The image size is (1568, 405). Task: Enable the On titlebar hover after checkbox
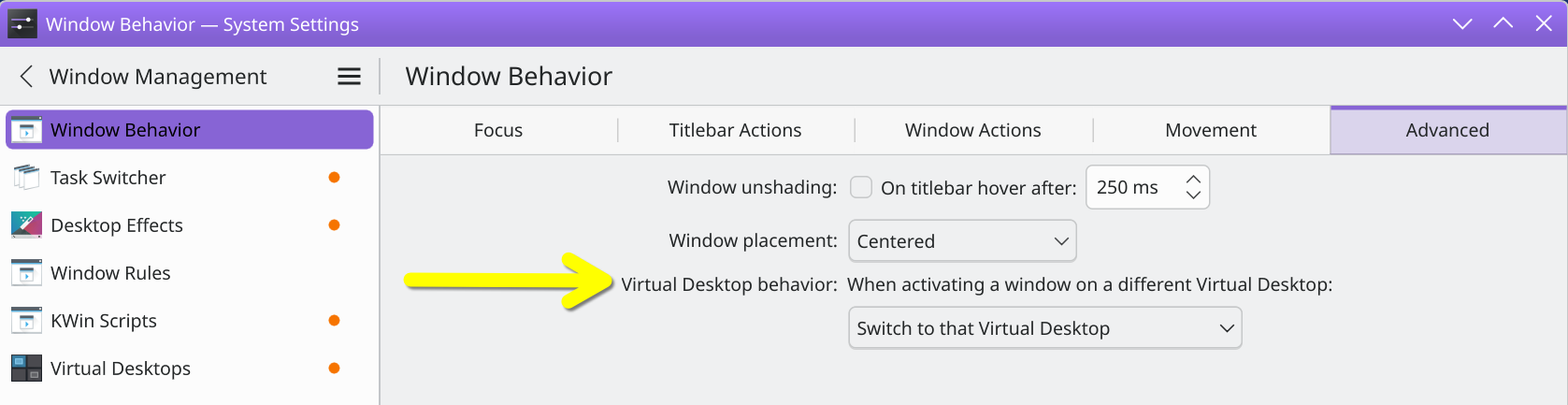click(x=861, y=187)
